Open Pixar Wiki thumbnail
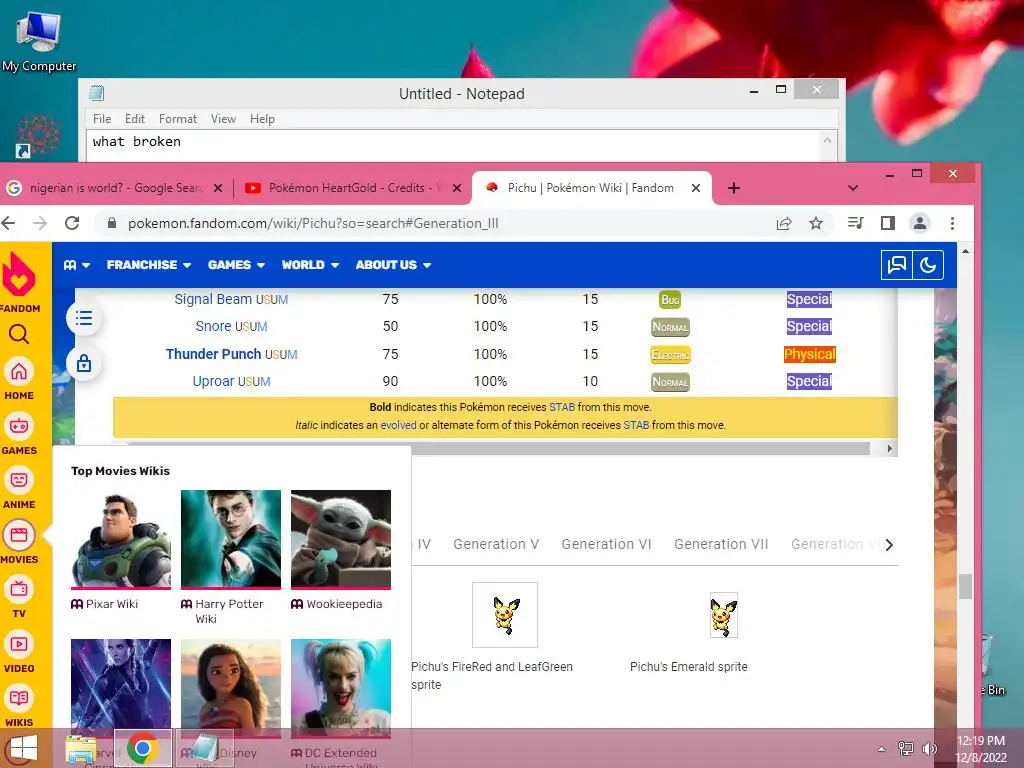This screenshot has height=768, width=1024. (x=121, y=539)
